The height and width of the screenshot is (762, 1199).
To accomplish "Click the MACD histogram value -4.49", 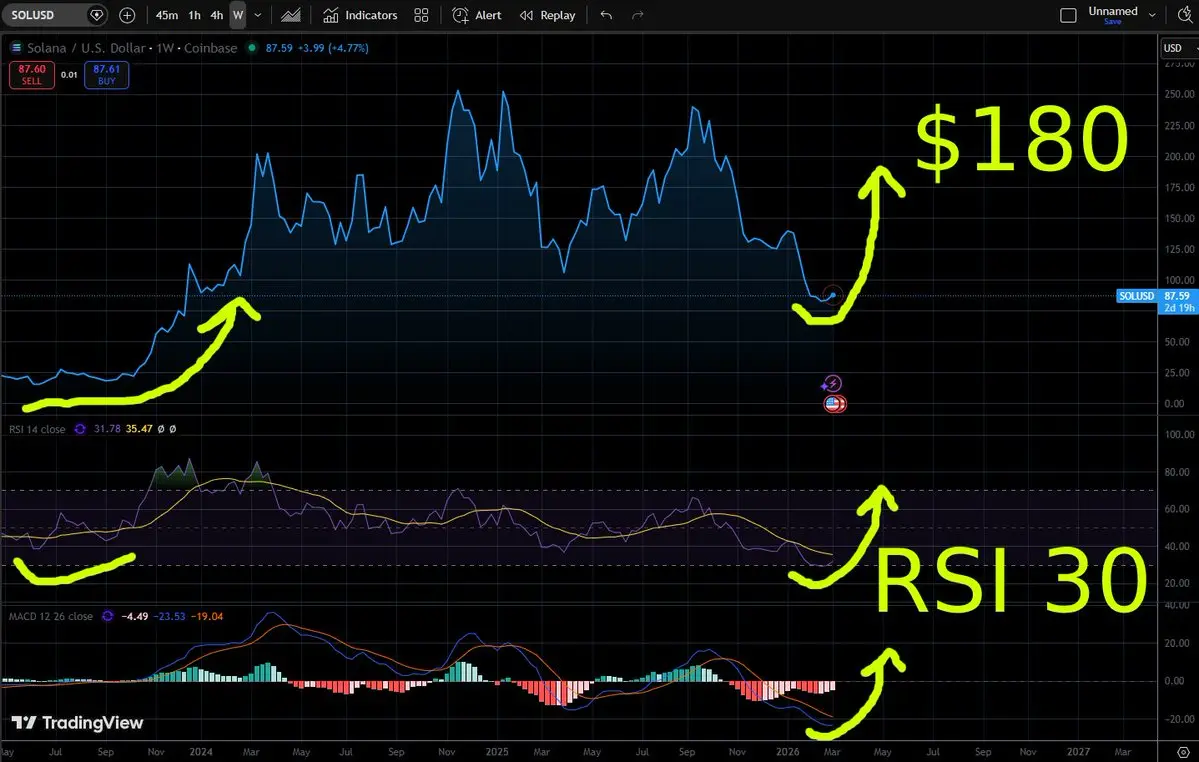I will tap(135, 616).
